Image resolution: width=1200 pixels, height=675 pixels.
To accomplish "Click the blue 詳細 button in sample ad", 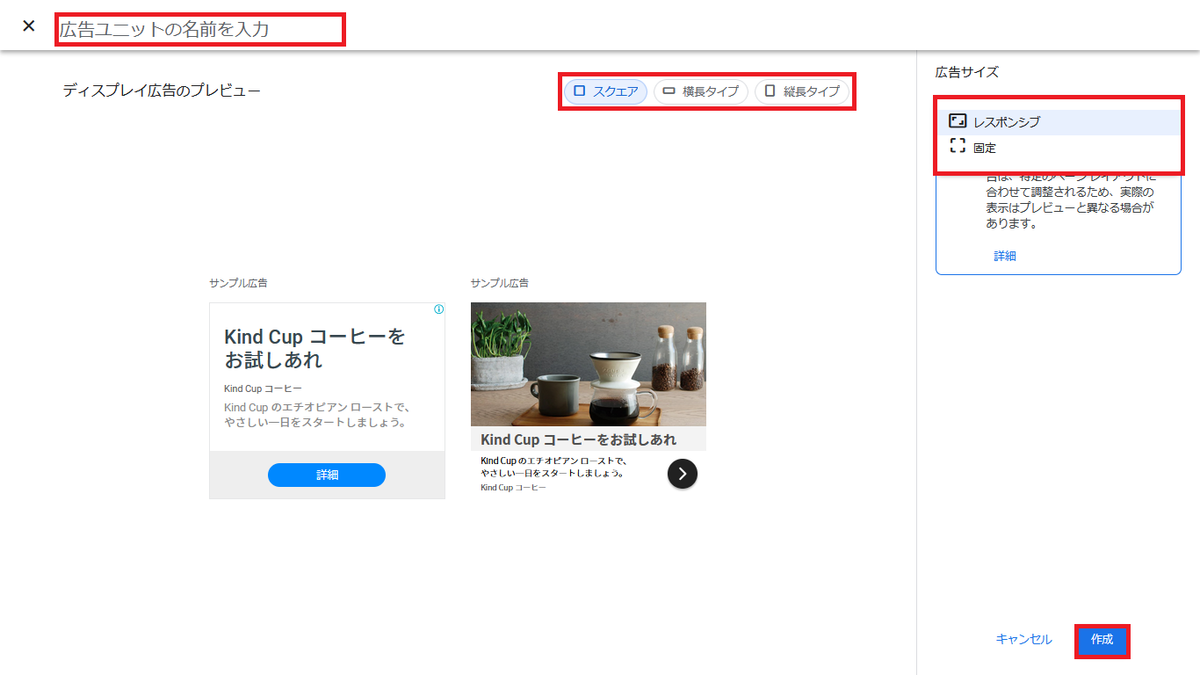I will point(327,475).
